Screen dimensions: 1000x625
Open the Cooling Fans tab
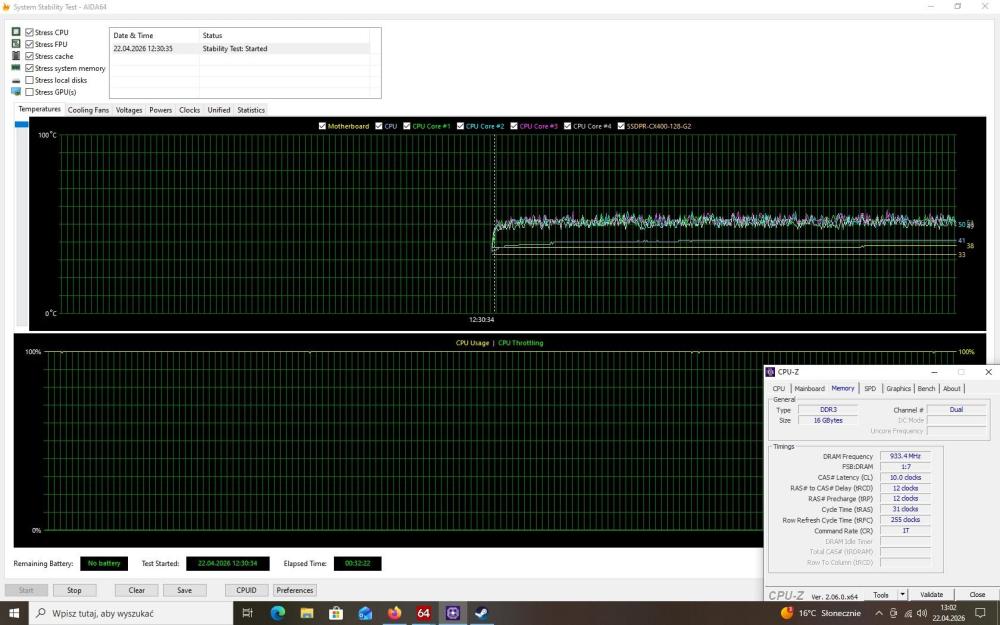pyautogui.click(x=88, y=110)
